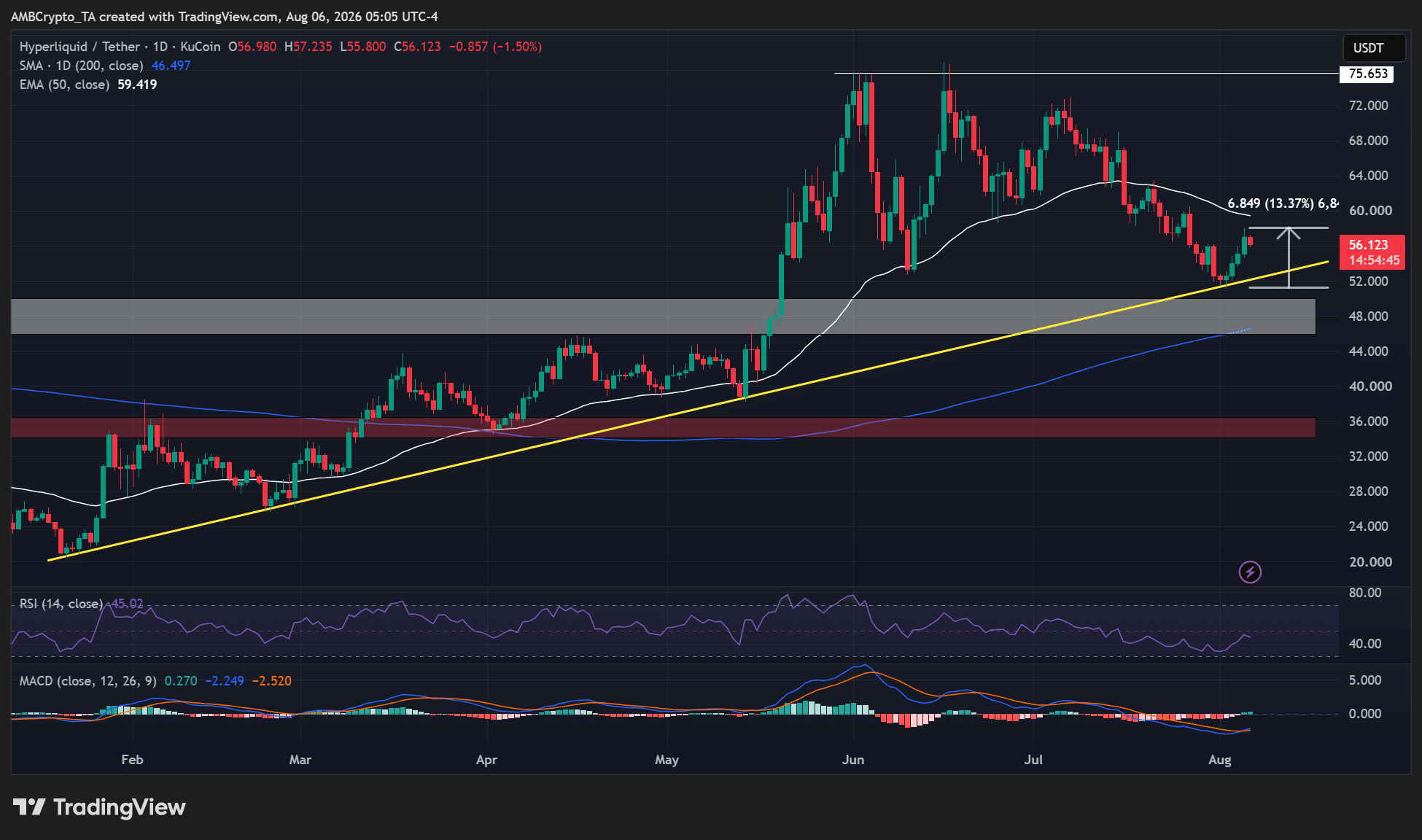Click the purple lightning bolt icon

coord(1250,572)
